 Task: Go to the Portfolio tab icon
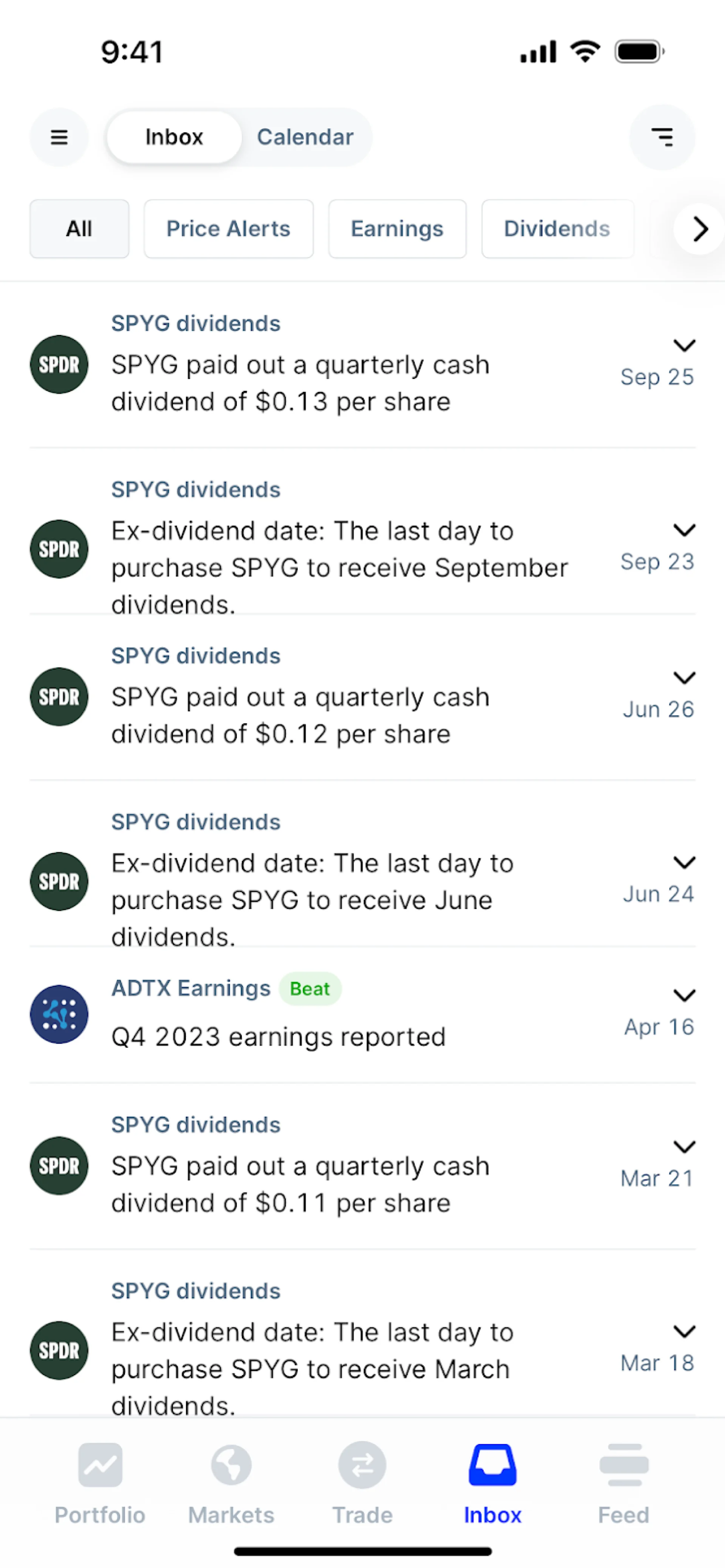pos(100,1466)
